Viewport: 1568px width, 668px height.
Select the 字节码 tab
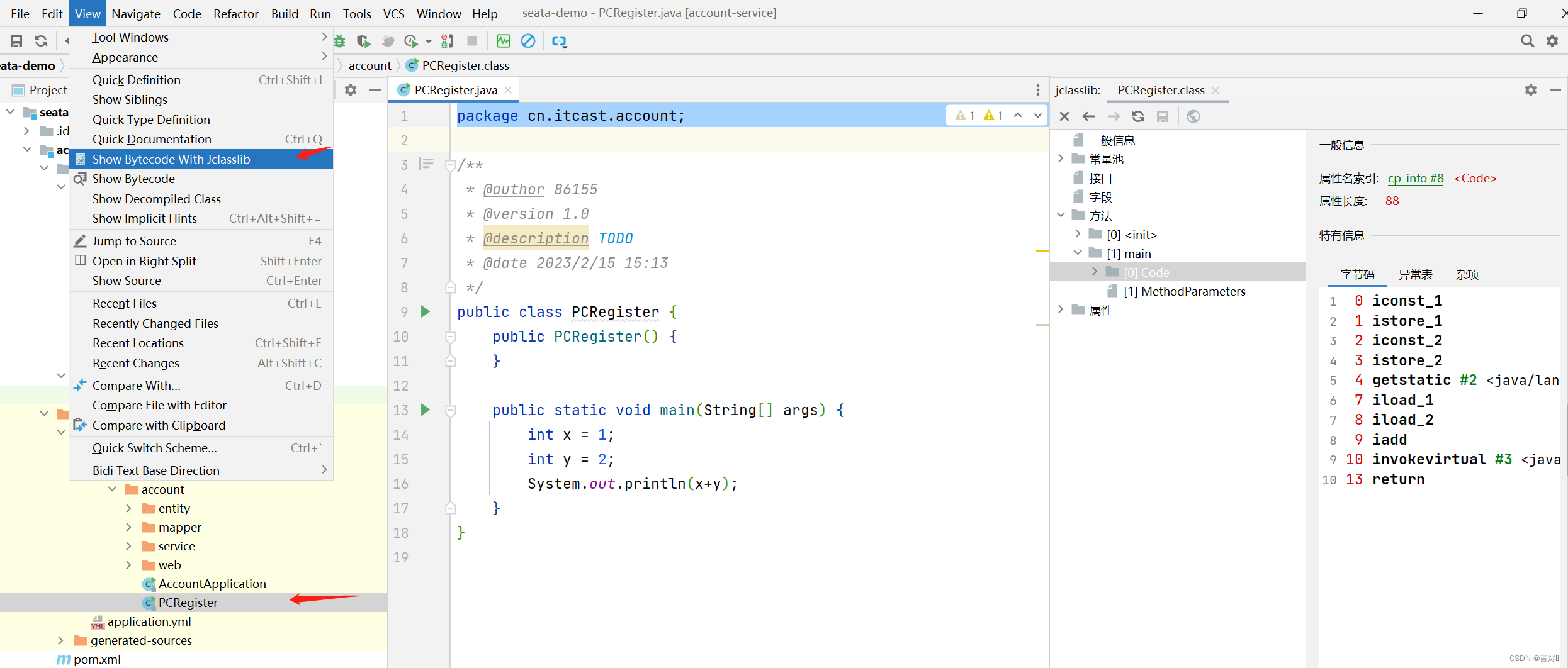pos(1357,275)
